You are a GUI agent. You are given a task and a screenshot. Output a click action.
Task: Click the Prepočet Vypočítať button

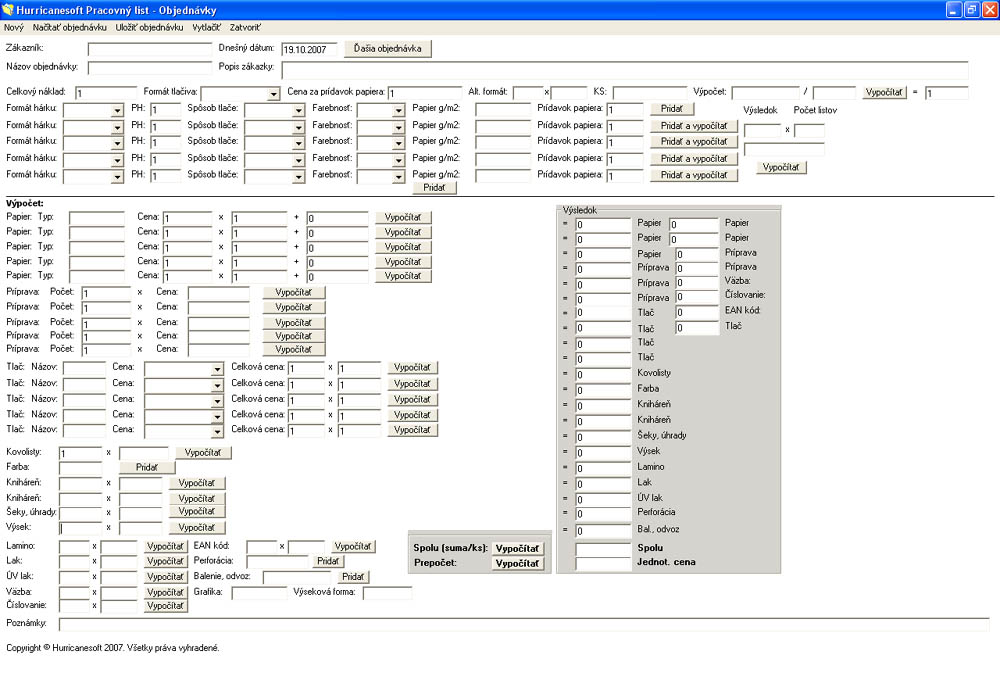coord(518,564)
